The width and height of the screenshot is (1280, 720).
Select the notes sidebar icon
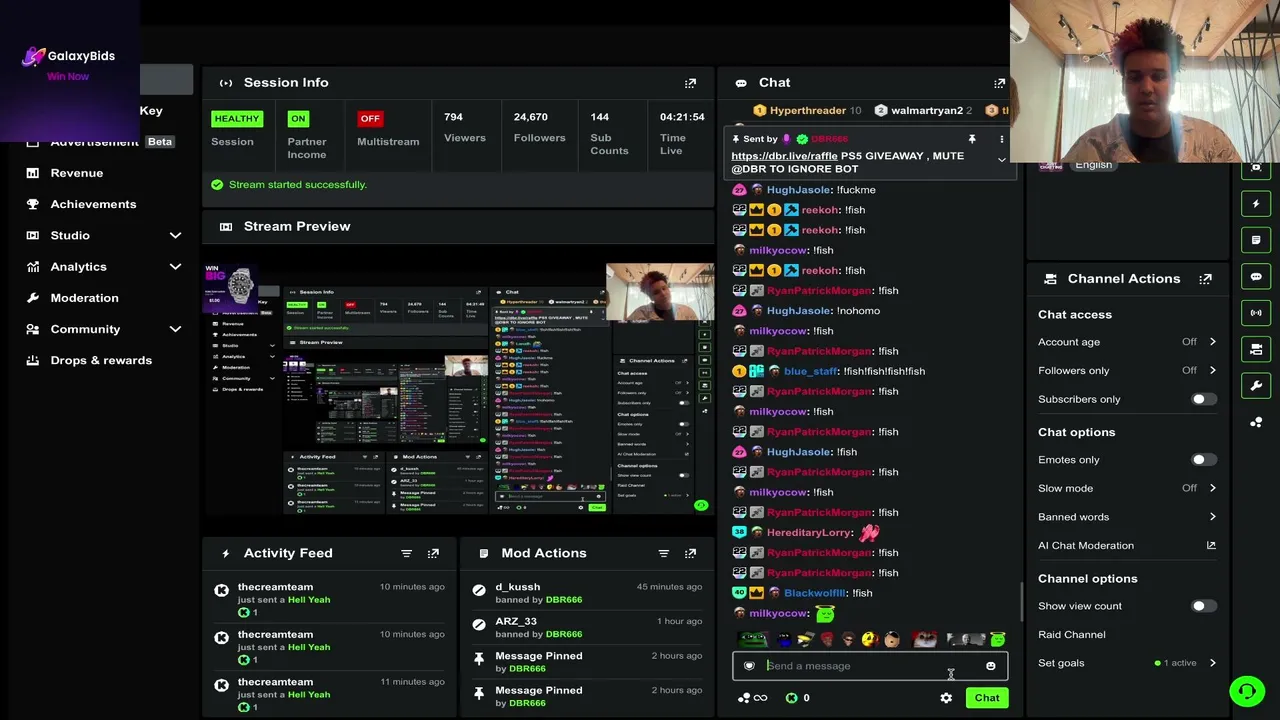[x=1256, y=240]
